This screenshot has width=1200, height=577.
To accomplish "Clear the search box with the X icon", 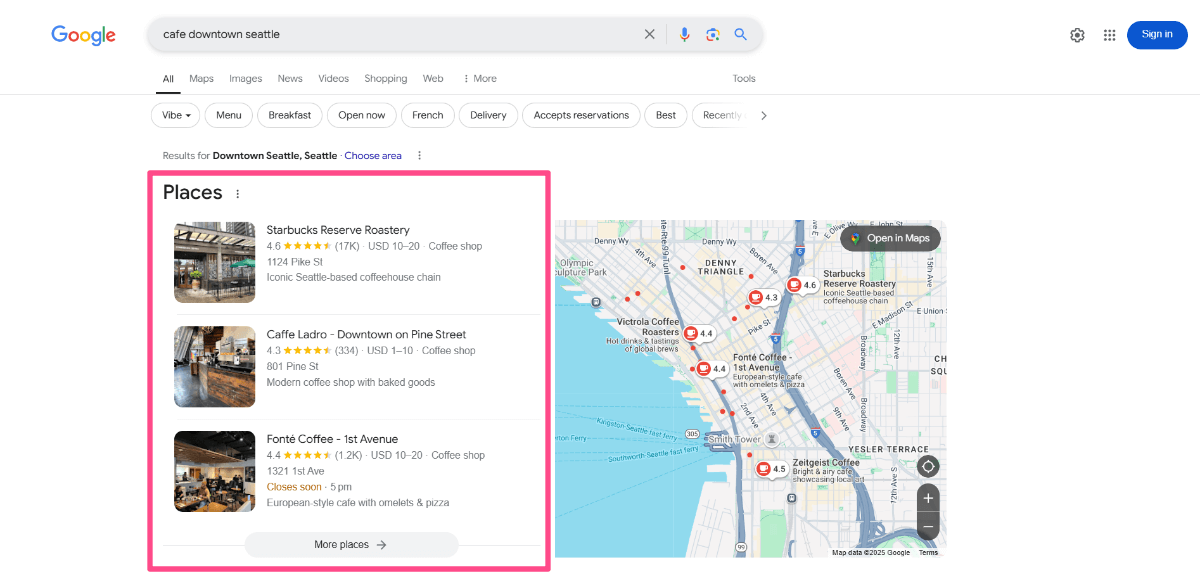I will (x=650, y=34).
